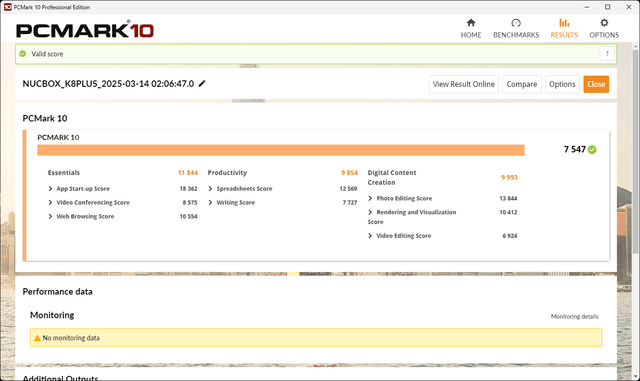Close the result with orange Close button
This screenshot has height=381, width=640.
596,84
